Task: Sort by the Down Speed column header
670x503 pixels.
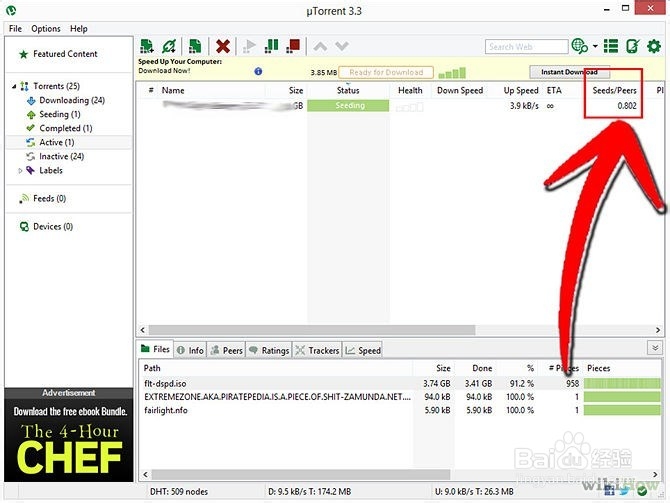Action: click(x=460, y=91)
